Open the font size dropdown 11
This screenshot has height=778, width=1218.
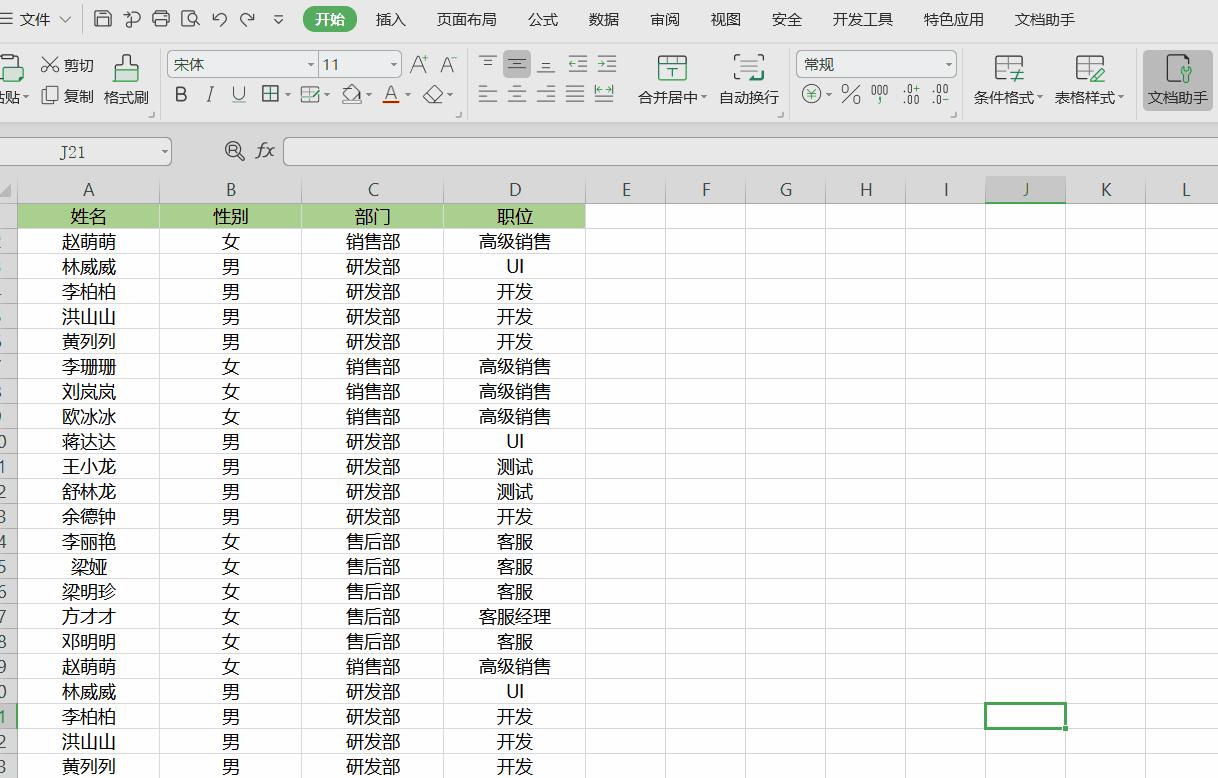(393, 65)
